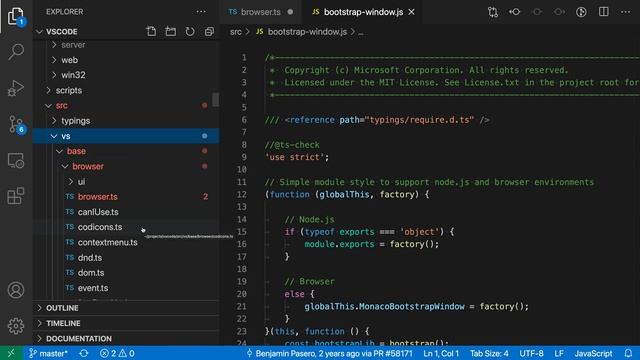Split the editor to the right

click(x=603, y=12)
